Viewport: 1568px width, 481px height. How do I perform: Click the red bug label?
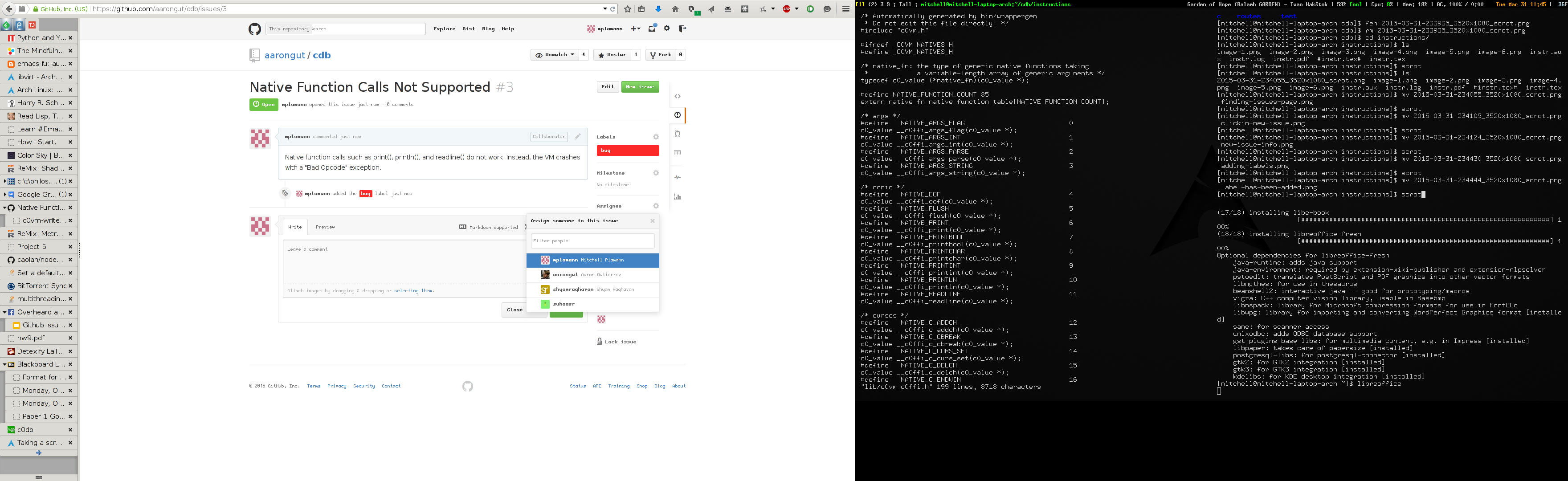tap(627, 151)
